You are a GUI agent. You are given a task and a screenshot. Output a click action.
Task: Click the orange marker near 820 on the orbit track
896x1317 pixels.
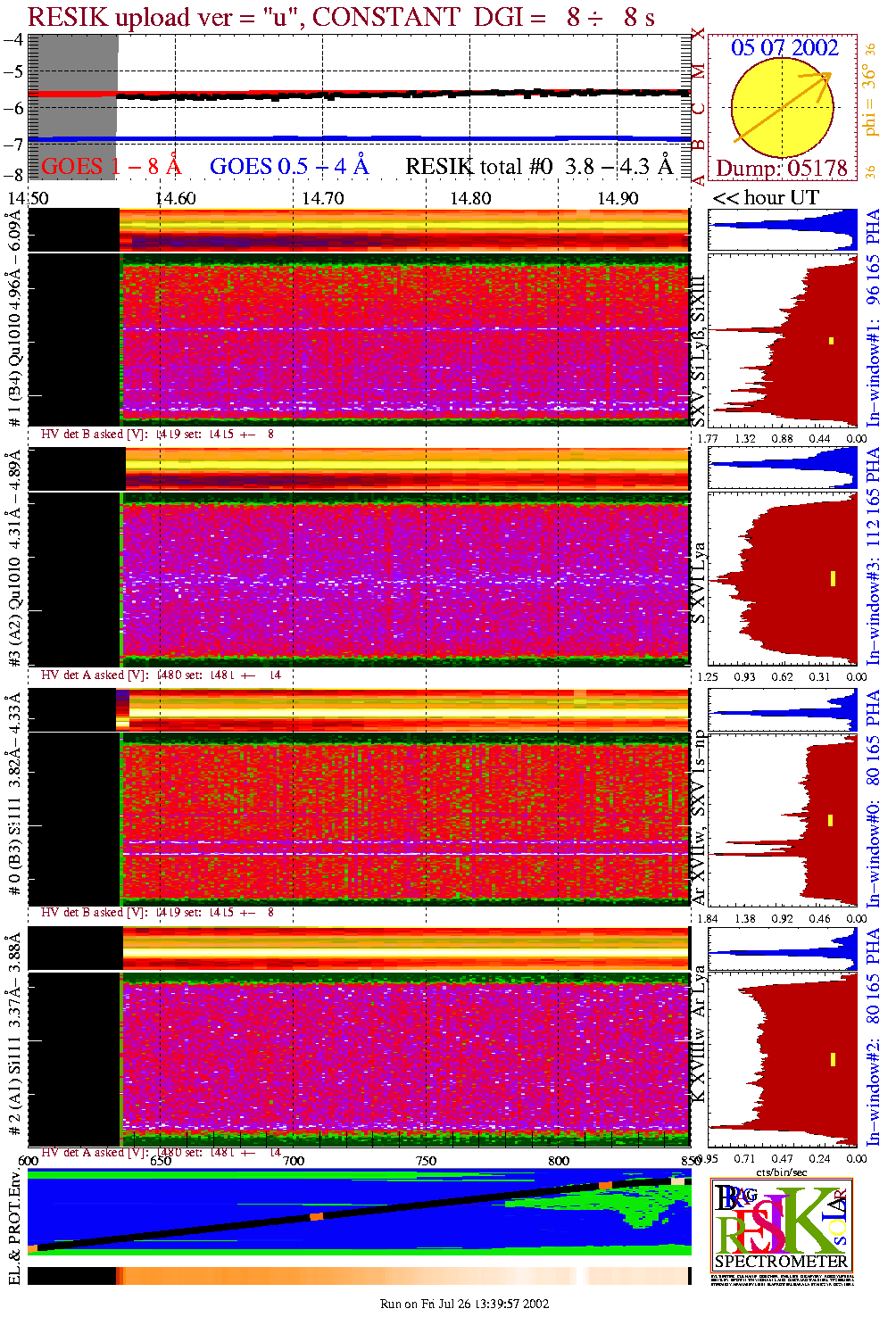[x=605, y=1185]
